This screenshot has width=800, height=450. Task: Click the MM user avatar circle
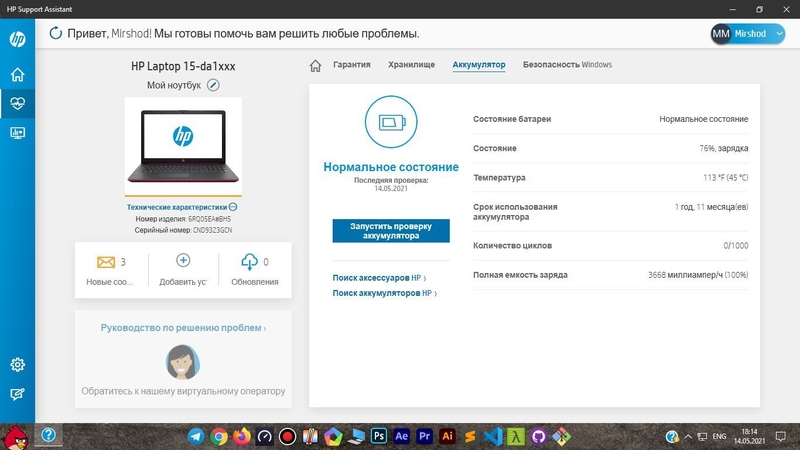(721, 34)
